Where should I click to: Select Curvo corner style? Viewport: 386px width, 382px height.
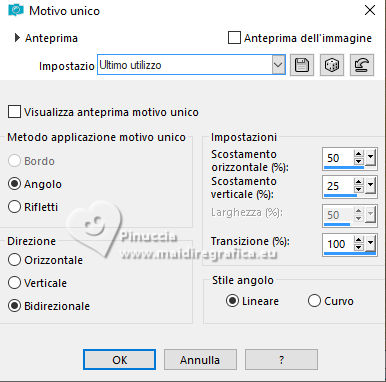tap(314, 301)
